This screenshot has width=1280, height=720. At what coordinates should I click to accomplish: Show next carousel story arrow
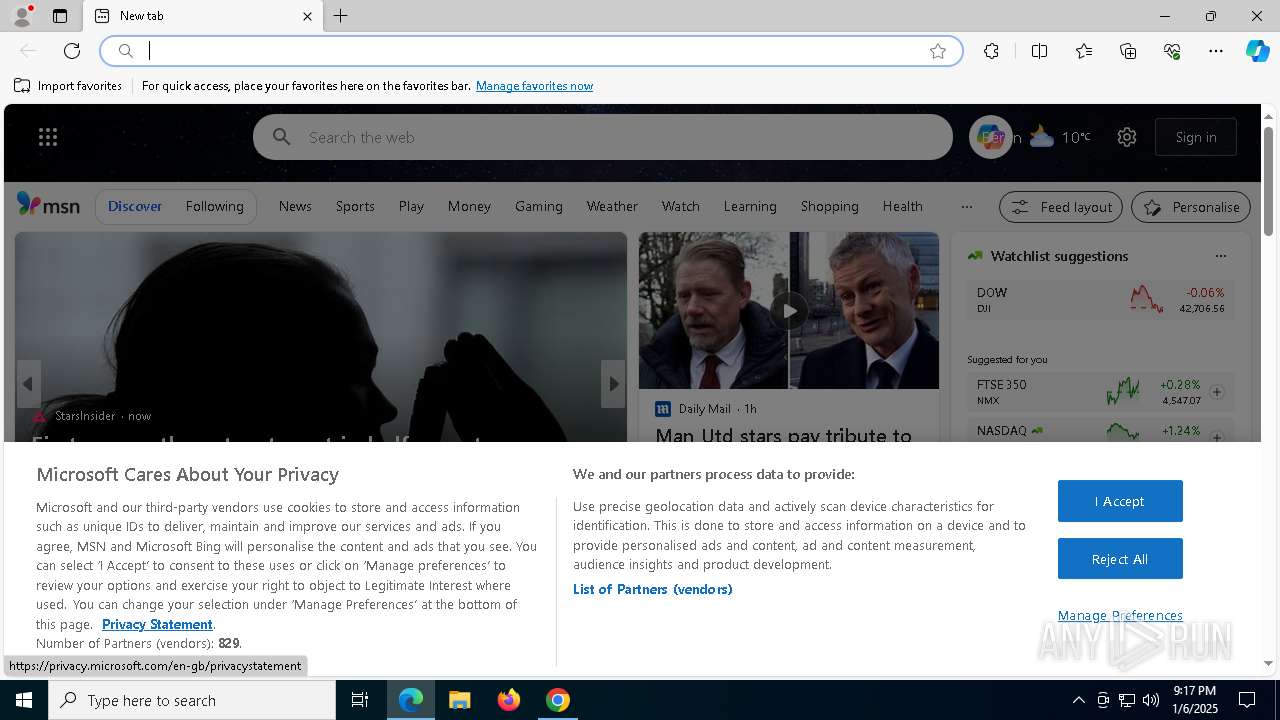[613, 384]
